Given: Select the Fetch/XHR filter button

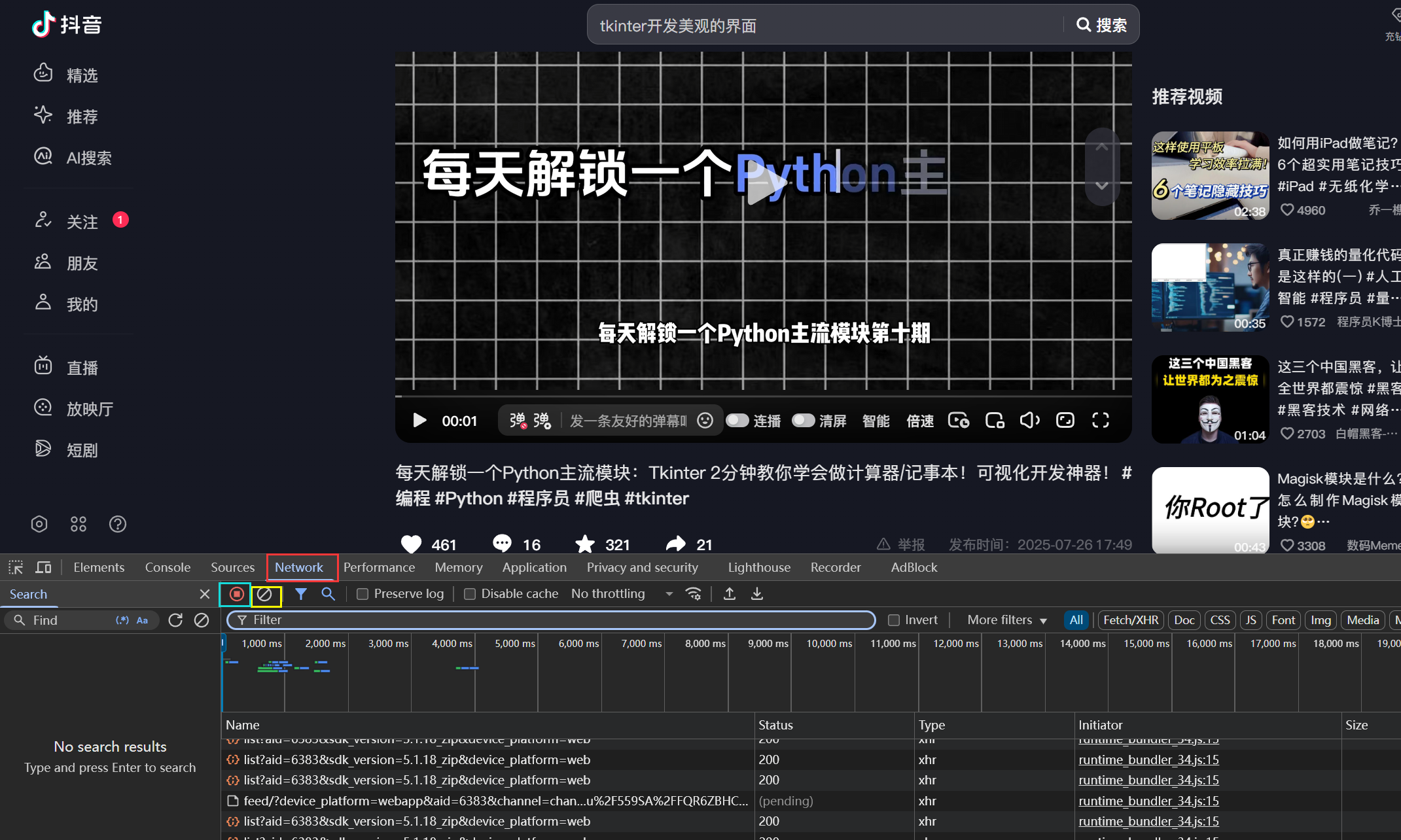Looking at the screenshot, I should tap(1130, 620).
